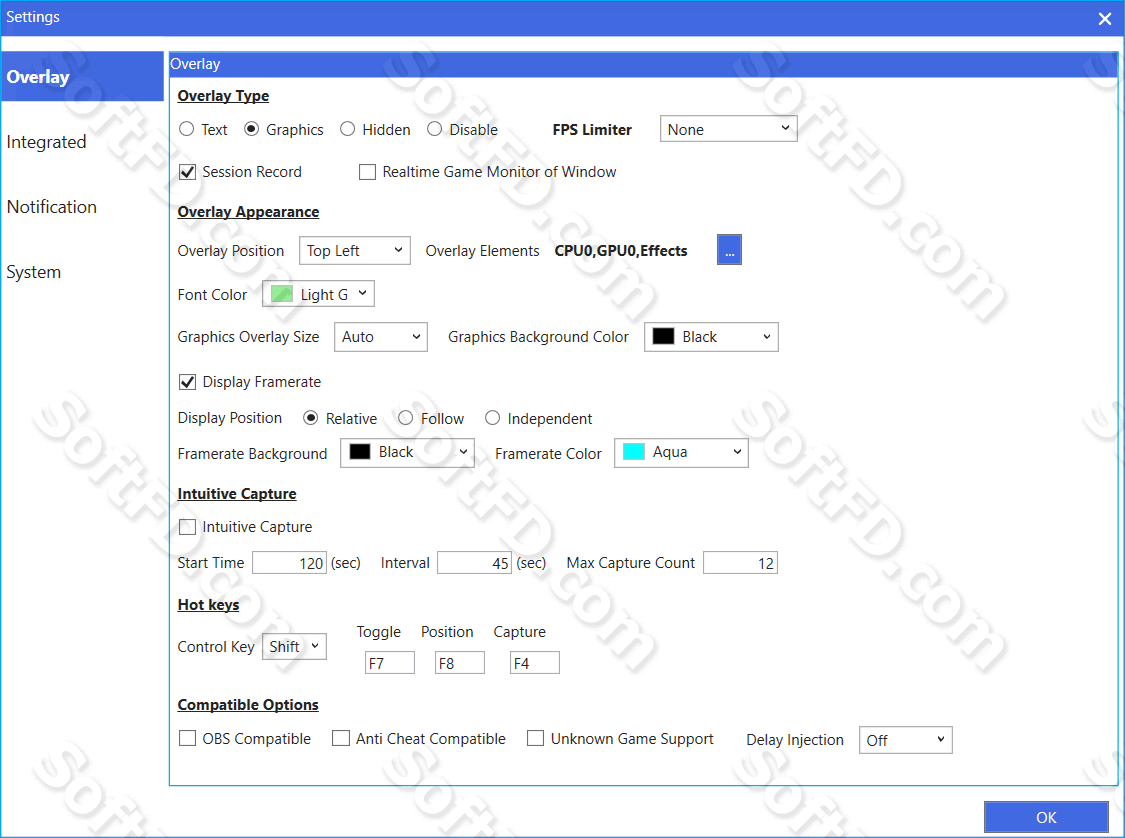This screenshot has width=1125, height=838.
Task: Click the CPU0,GPU0,Effects elements text
Action: (x=621, y=250)
